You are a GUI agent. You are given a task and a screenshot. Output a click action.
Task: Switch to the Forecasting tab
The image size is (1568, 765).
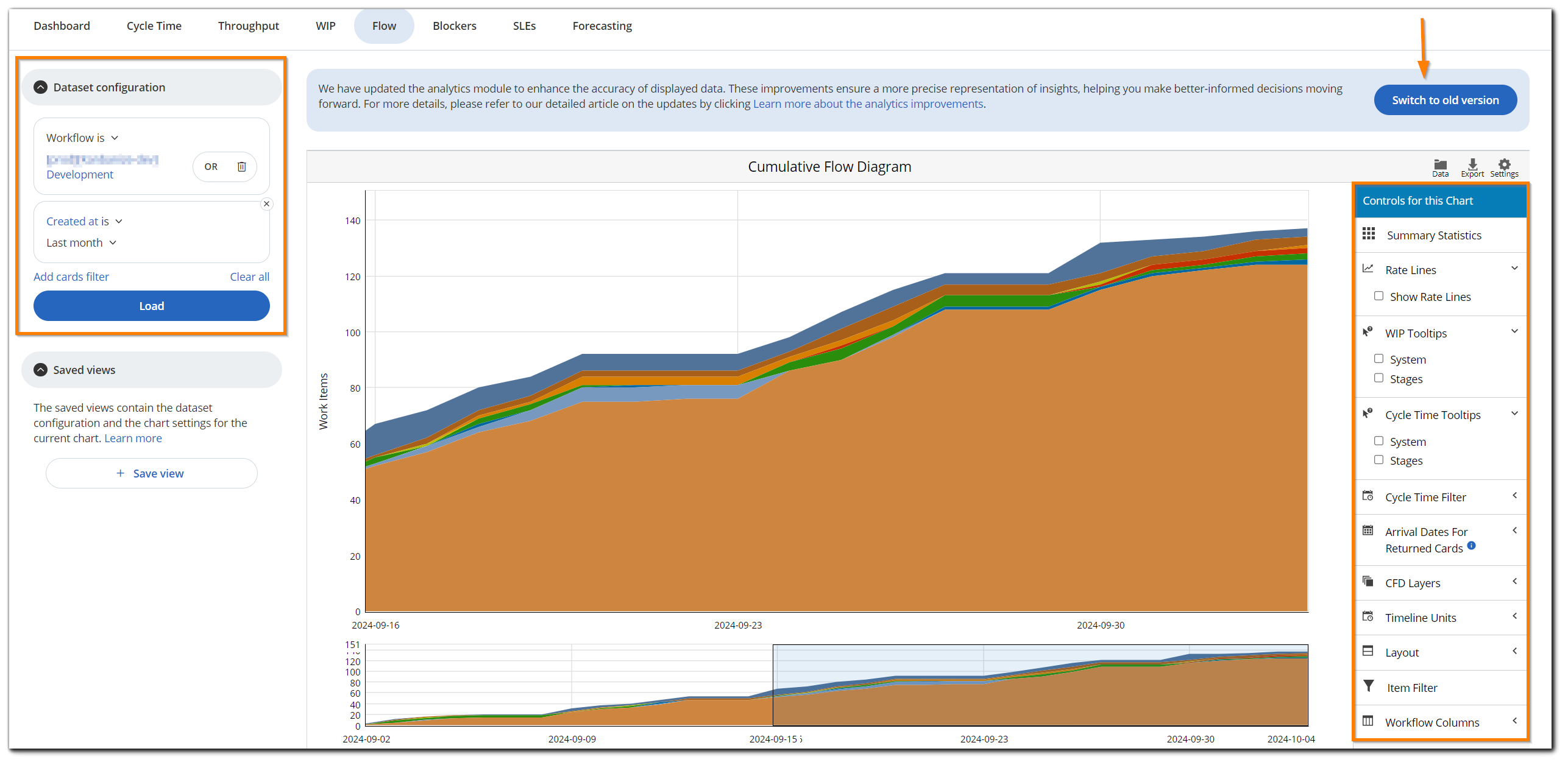[601, 26]
